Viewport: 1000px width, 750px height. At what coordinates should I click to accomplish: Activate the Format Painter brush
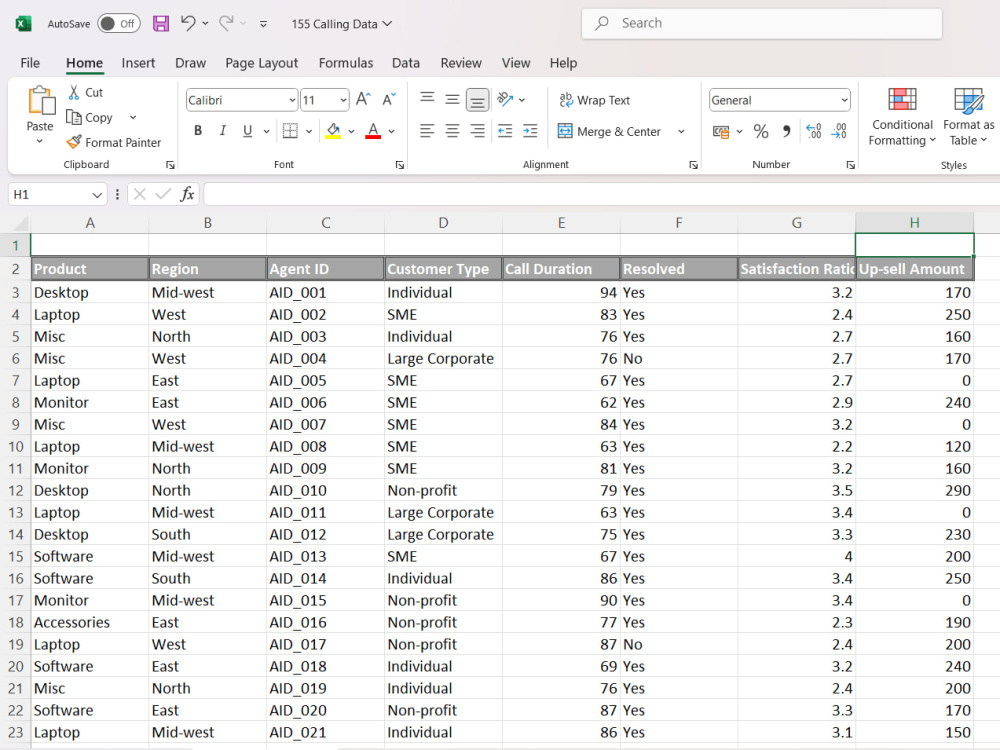[x=74, y=142]
